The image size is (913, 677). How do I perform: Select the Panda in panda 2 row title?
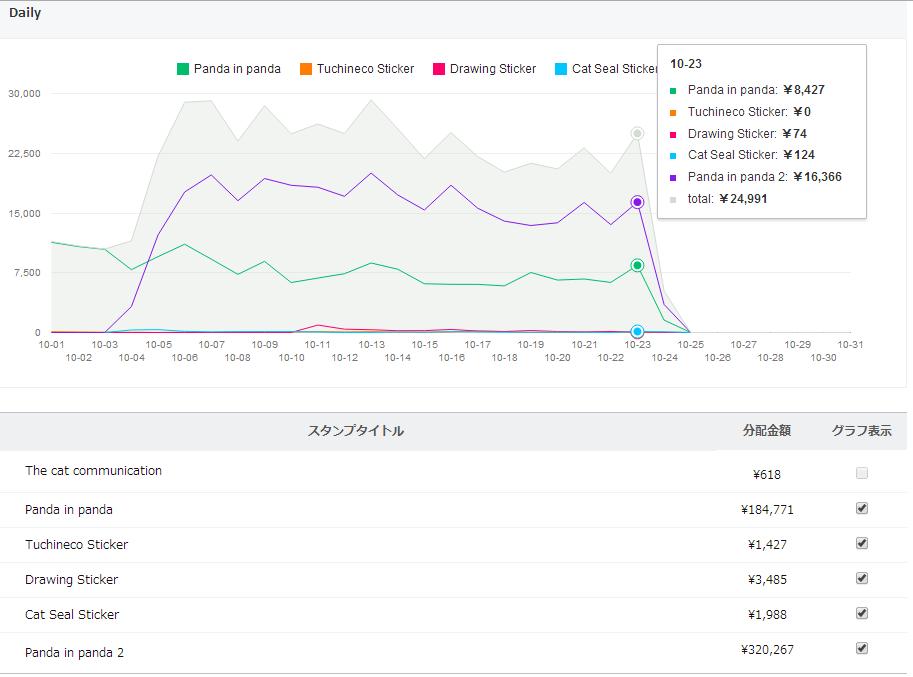[x=75, y=653]
